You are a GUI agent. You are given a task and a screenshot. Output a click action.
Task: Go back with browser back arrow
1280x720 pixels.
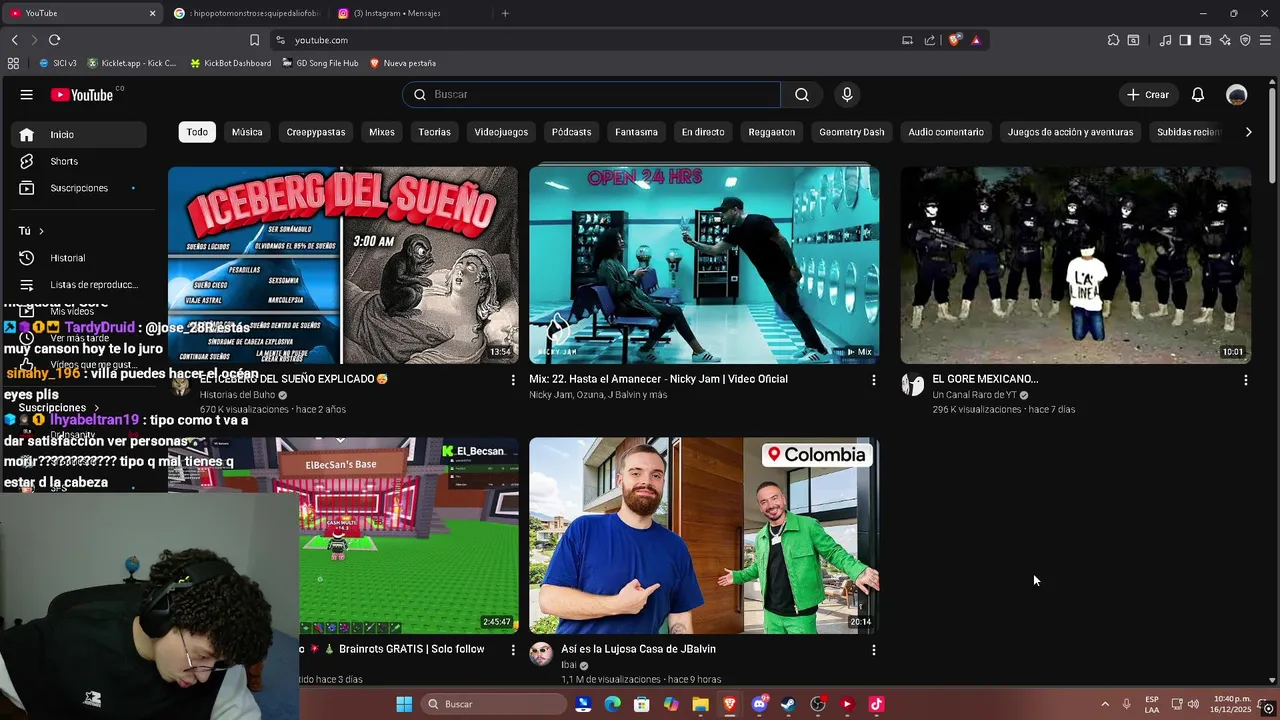tap(15, 40)
